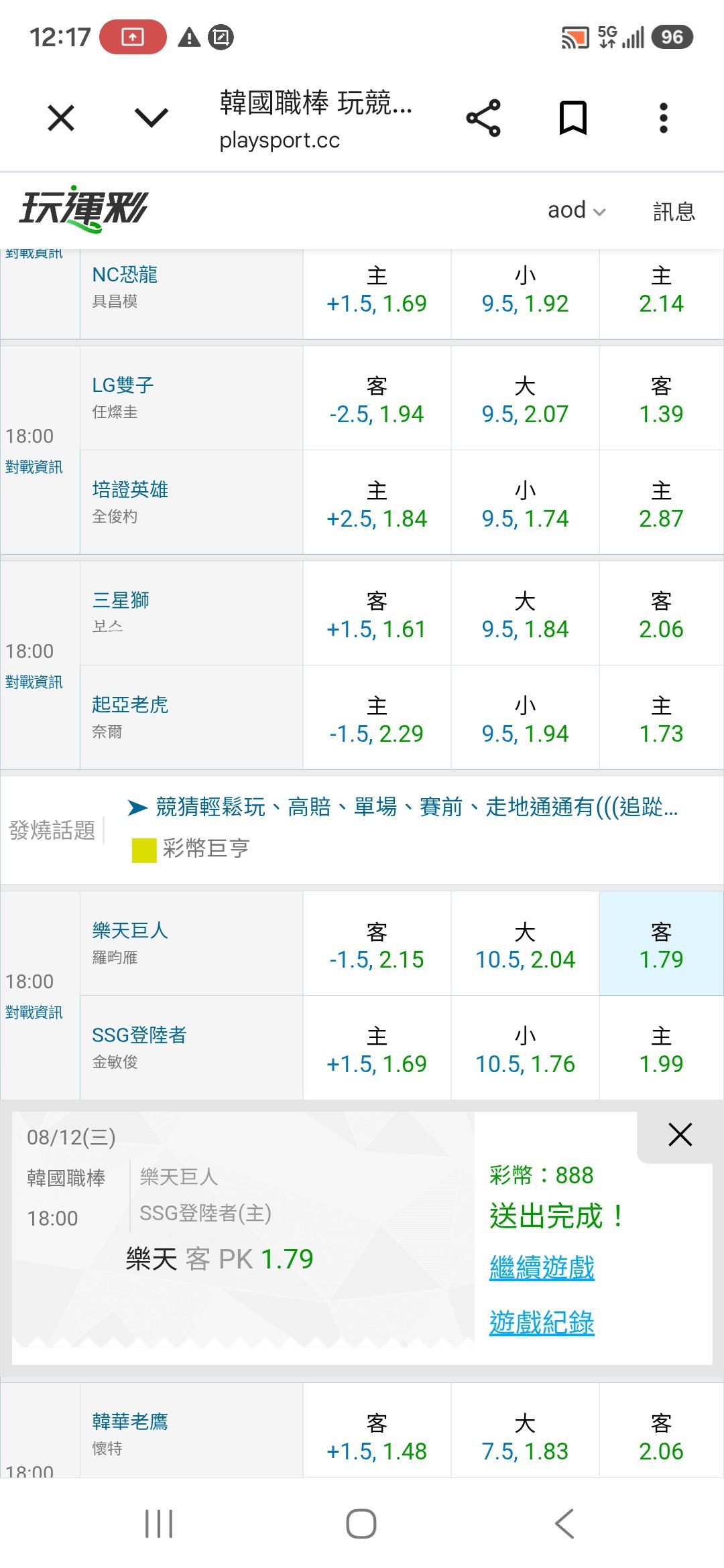Screen dimensions: 724x1568
Task: Select LG雙子 客 -2.5 handicap bet
Action: click(x=377, y=399)
